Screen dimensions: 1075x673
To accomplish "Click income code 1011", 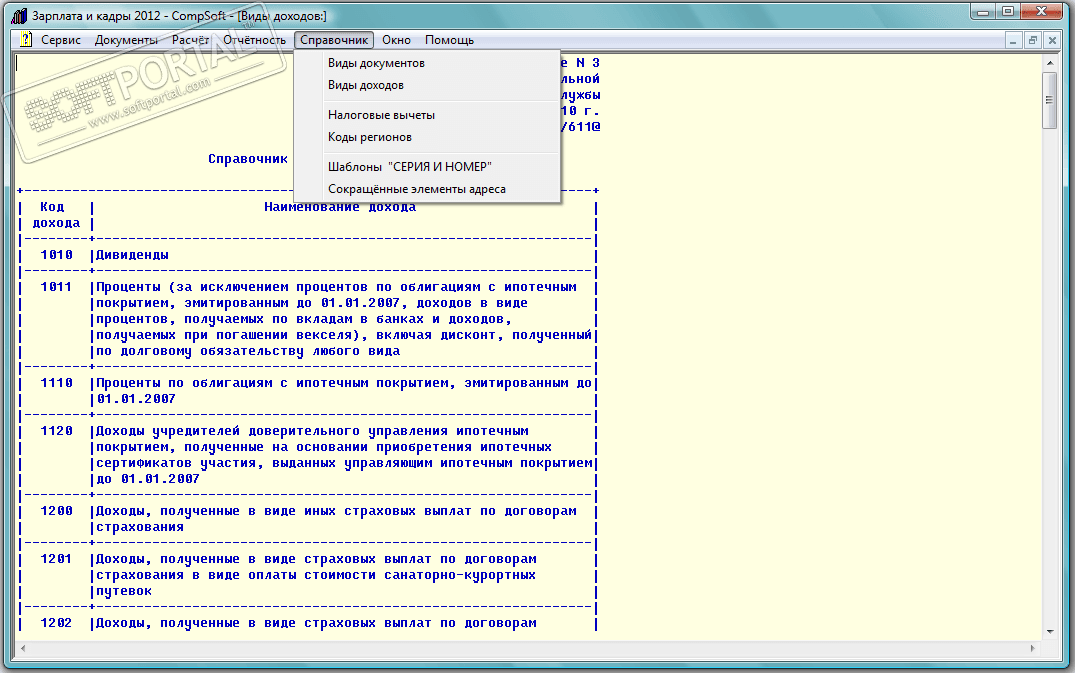I will pos(56,287).
